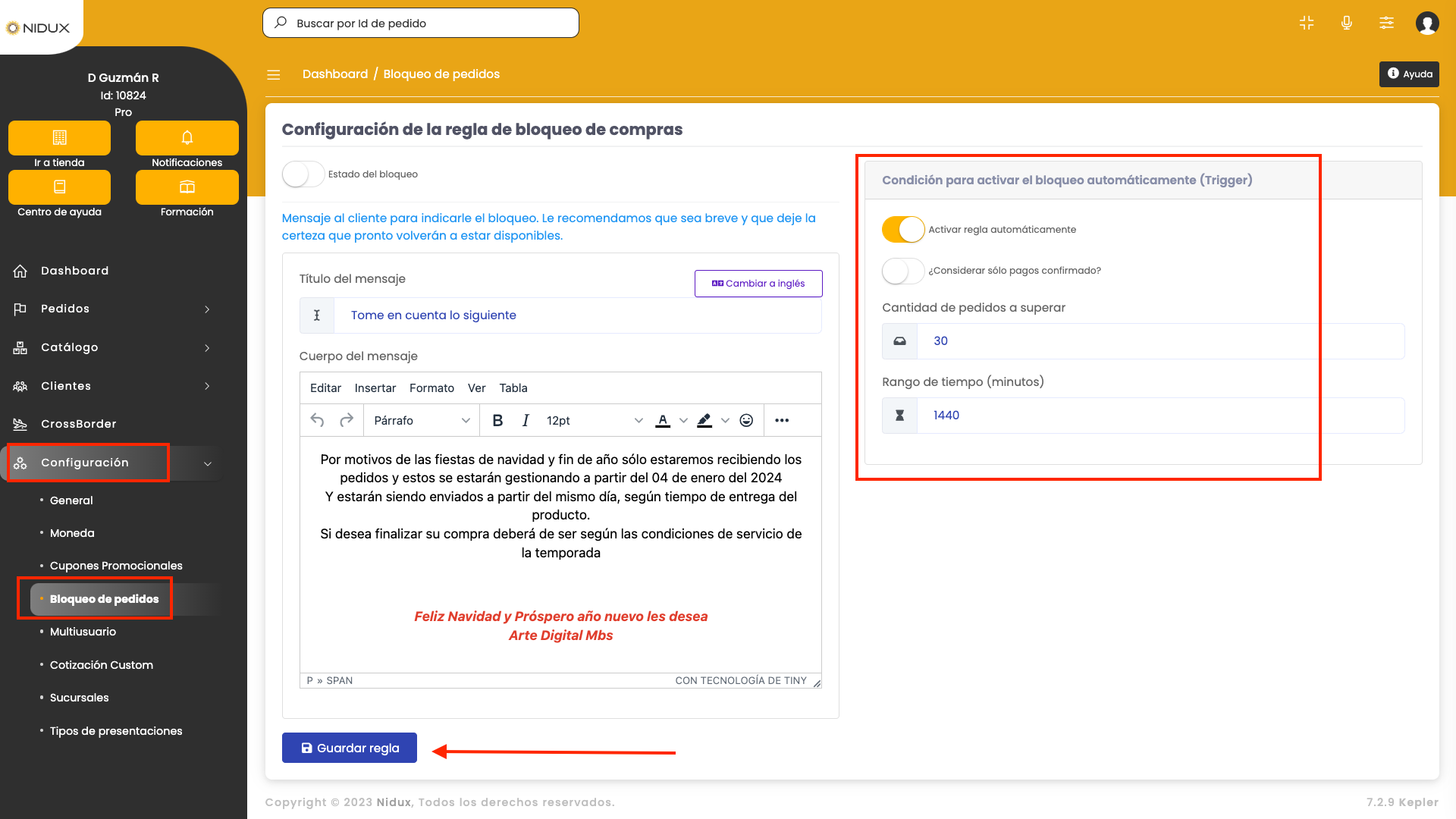Screen dimensions: 1456x819
Task: Open the text color dropdown arrow
Action: [683, 420]
